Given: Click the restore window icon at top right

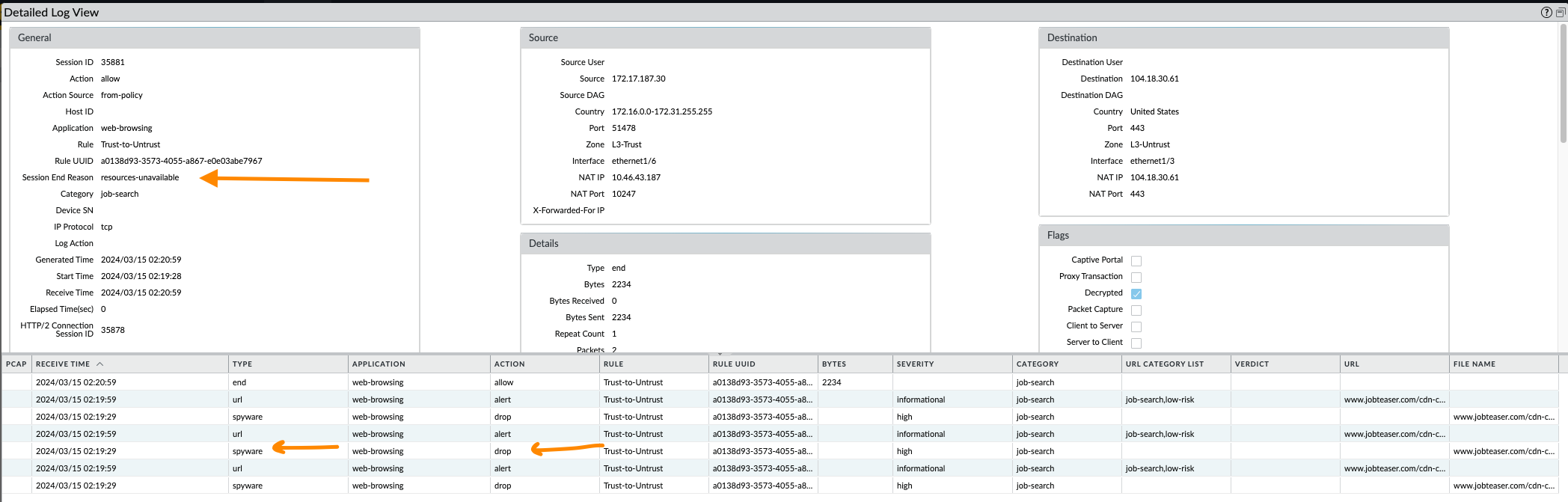Looking at the screenshot, I should click(1560, 12).
